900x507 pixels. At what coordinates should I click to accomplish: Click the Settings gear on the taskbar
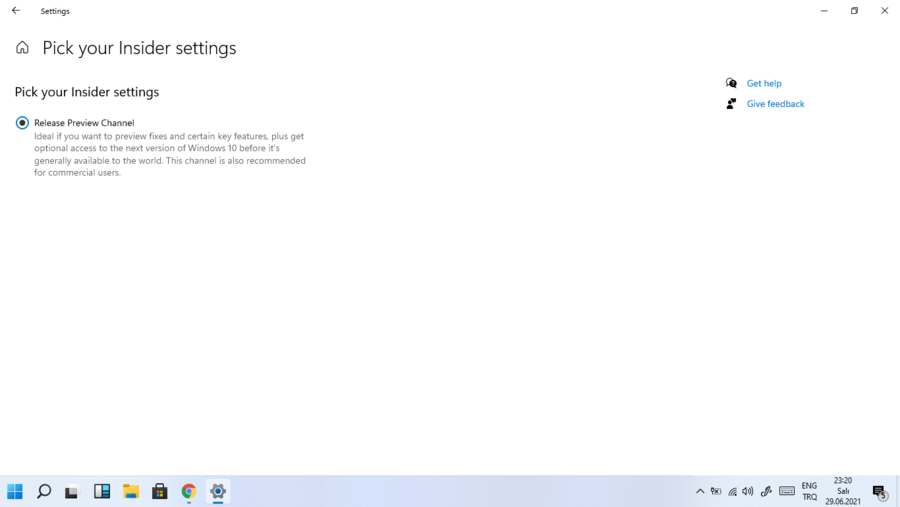(x=218, y=491)
